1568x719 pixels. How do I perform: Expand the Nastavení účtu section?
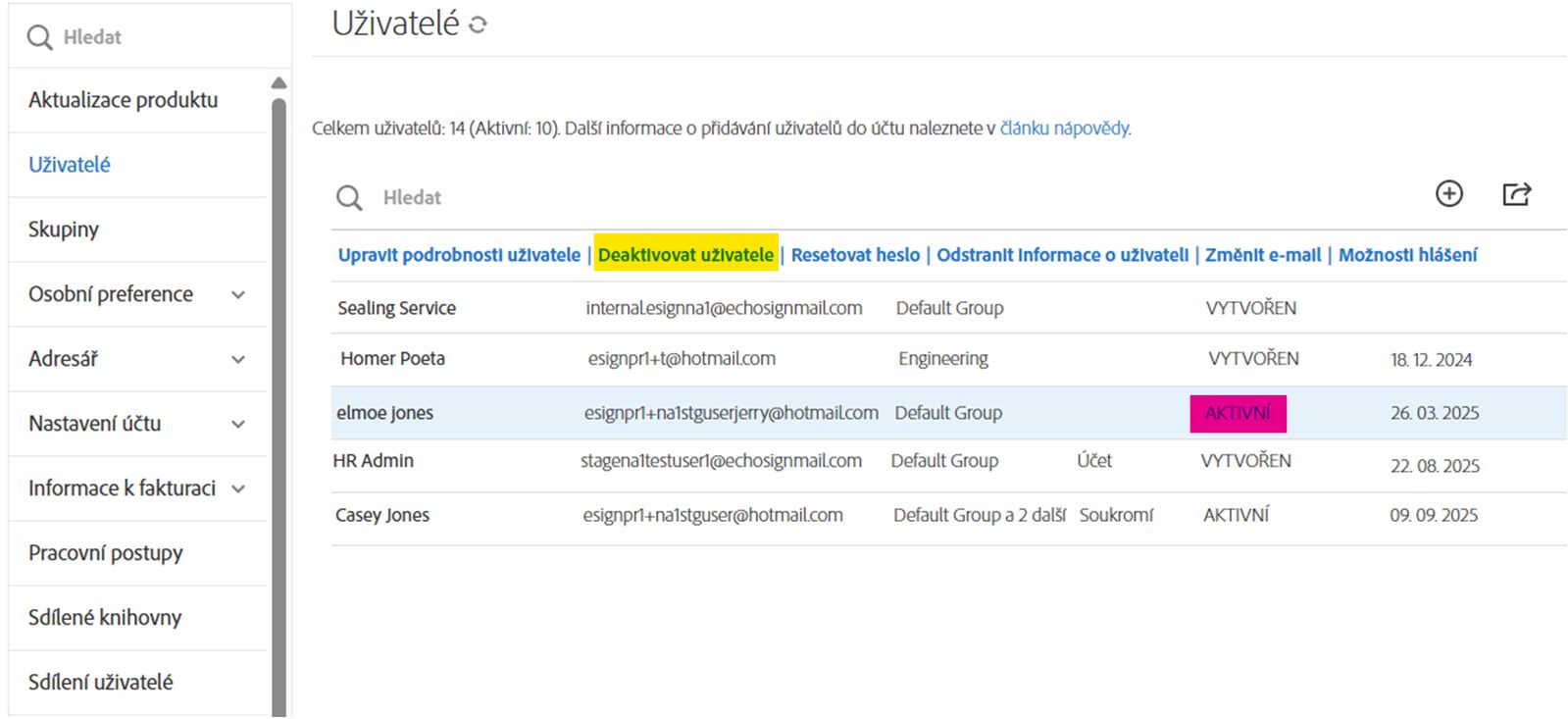point(237,424)
